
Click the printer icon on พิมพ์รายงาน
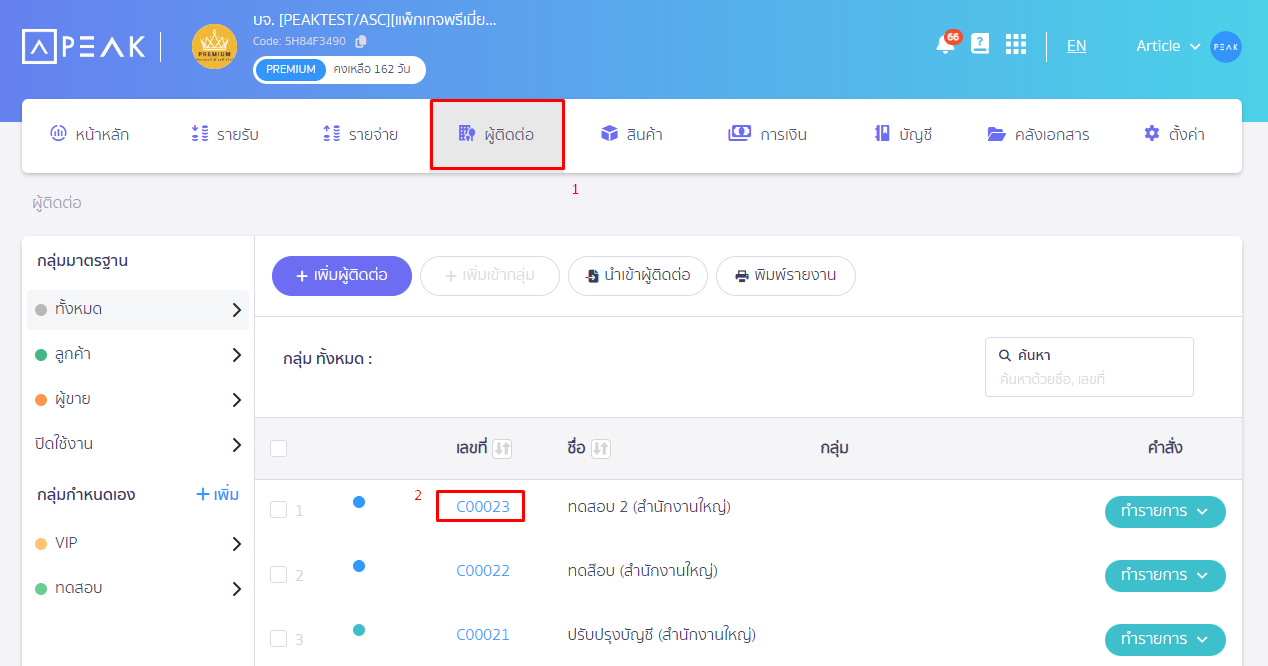click(741, 276)
